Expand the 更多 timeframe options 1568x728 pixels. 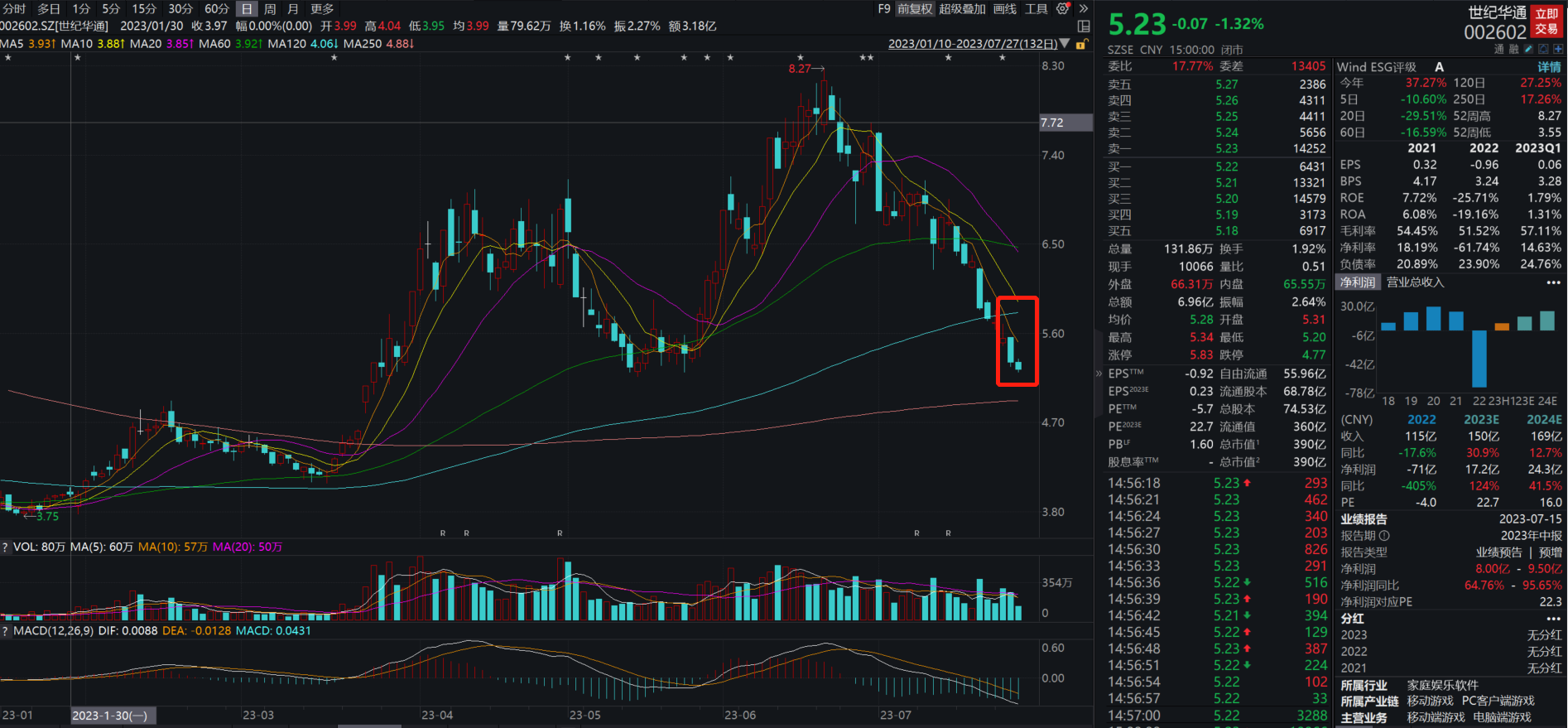tap(322, 9)
